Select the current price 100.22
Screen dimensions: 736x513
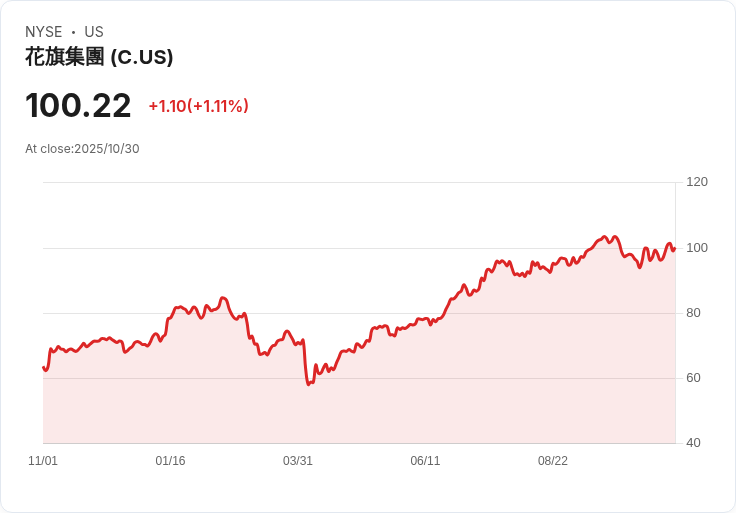click(78, 105)
